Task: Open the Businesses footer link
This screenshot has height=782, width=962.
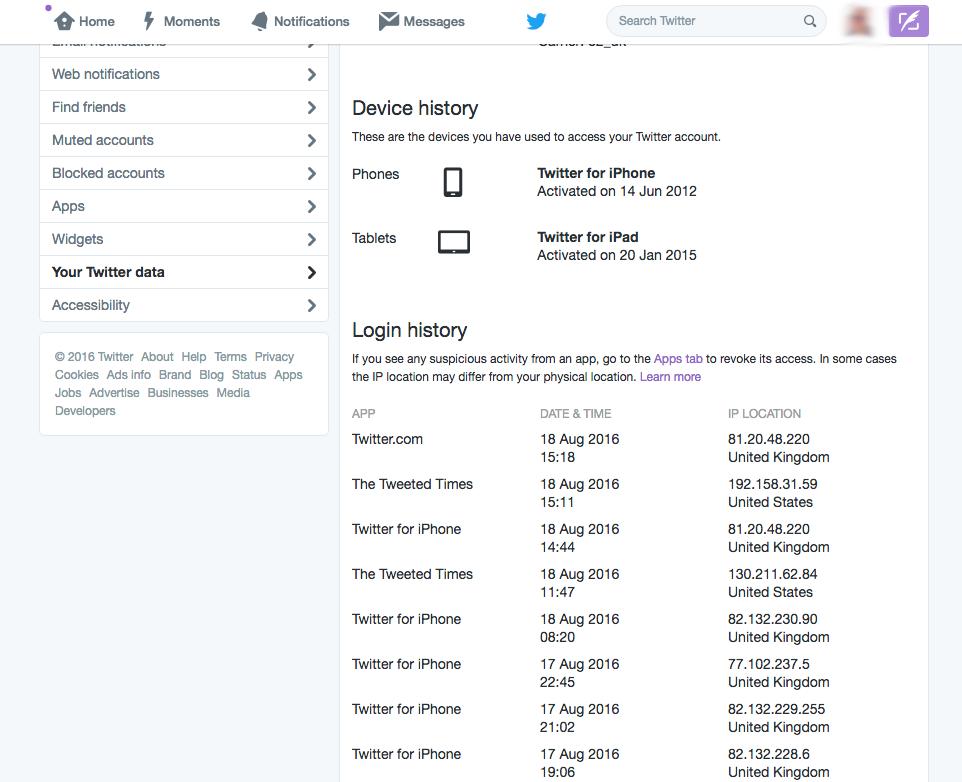Action: [x=178, y=393]
